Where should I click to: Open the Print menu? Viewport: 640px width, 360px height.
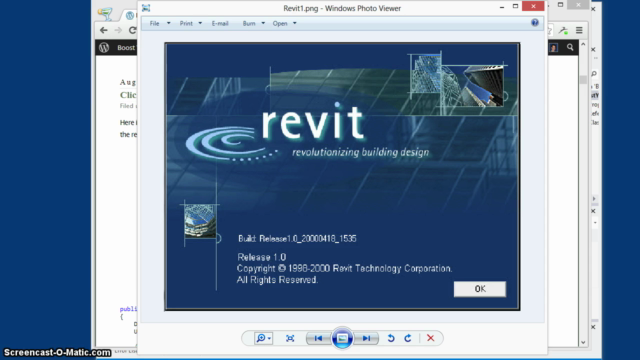(x=186, y=24)
